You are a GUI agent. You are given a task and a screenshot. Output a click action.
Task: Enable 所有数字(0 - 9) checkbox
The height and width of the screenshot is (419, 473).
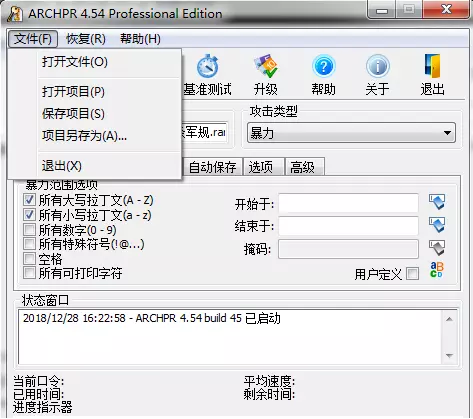tap(29, 229)
